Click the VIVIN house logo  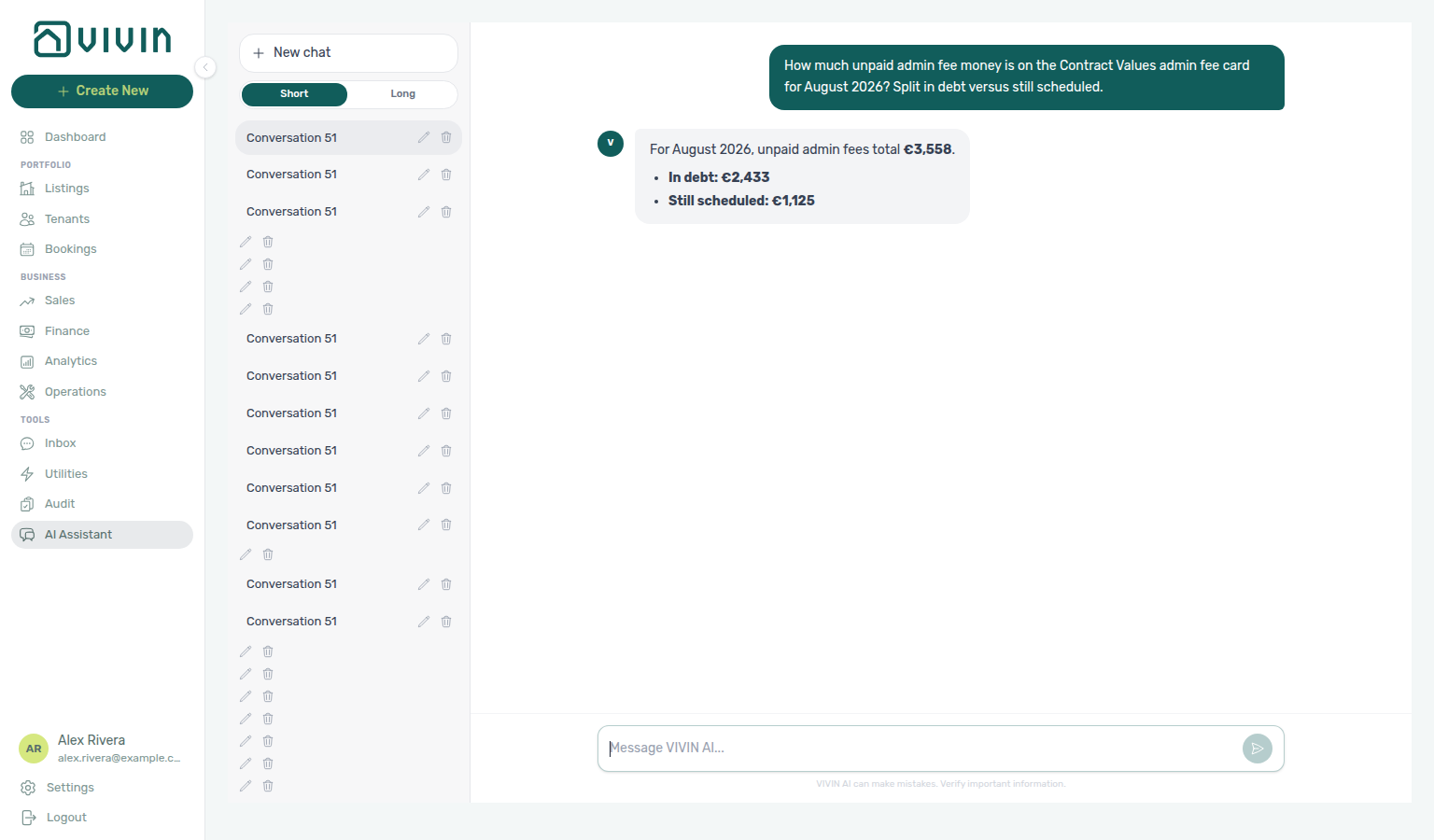[x=102, y=39]
